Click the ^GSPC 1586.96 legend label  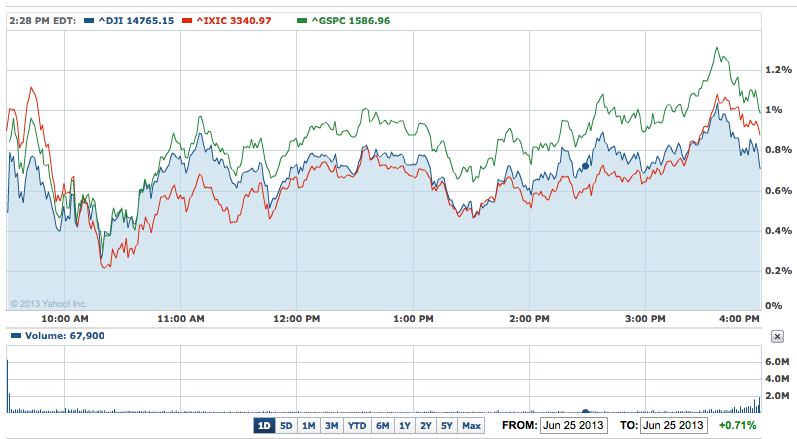(350, 20)
